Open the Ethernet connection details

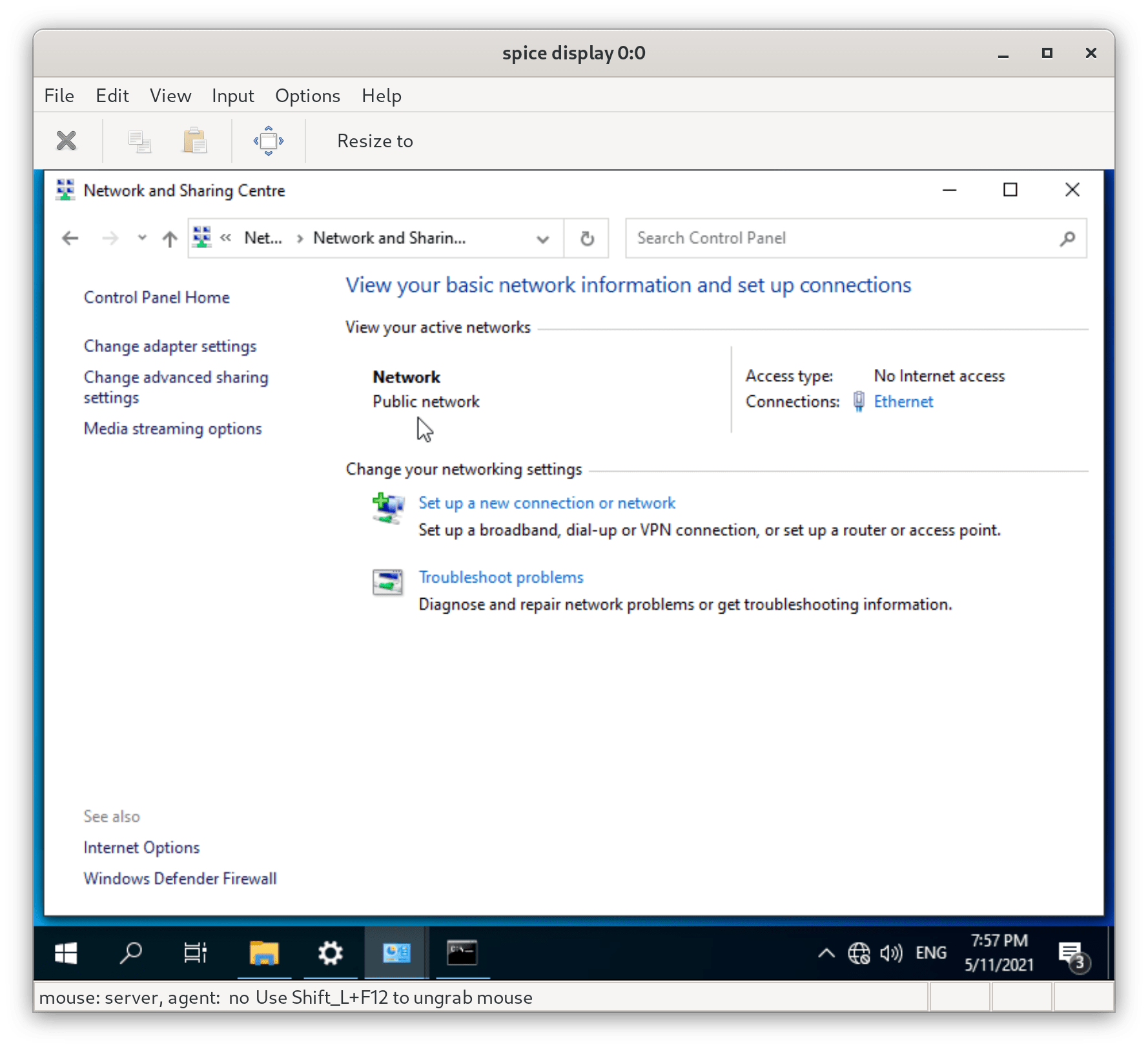tap(903, 401)
